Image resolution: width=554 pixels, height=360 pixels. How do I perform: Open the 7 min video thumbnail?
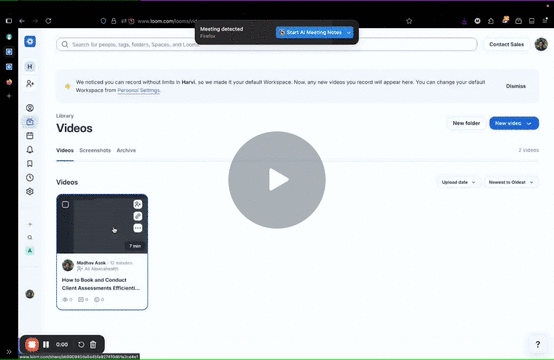click(102, 224)
